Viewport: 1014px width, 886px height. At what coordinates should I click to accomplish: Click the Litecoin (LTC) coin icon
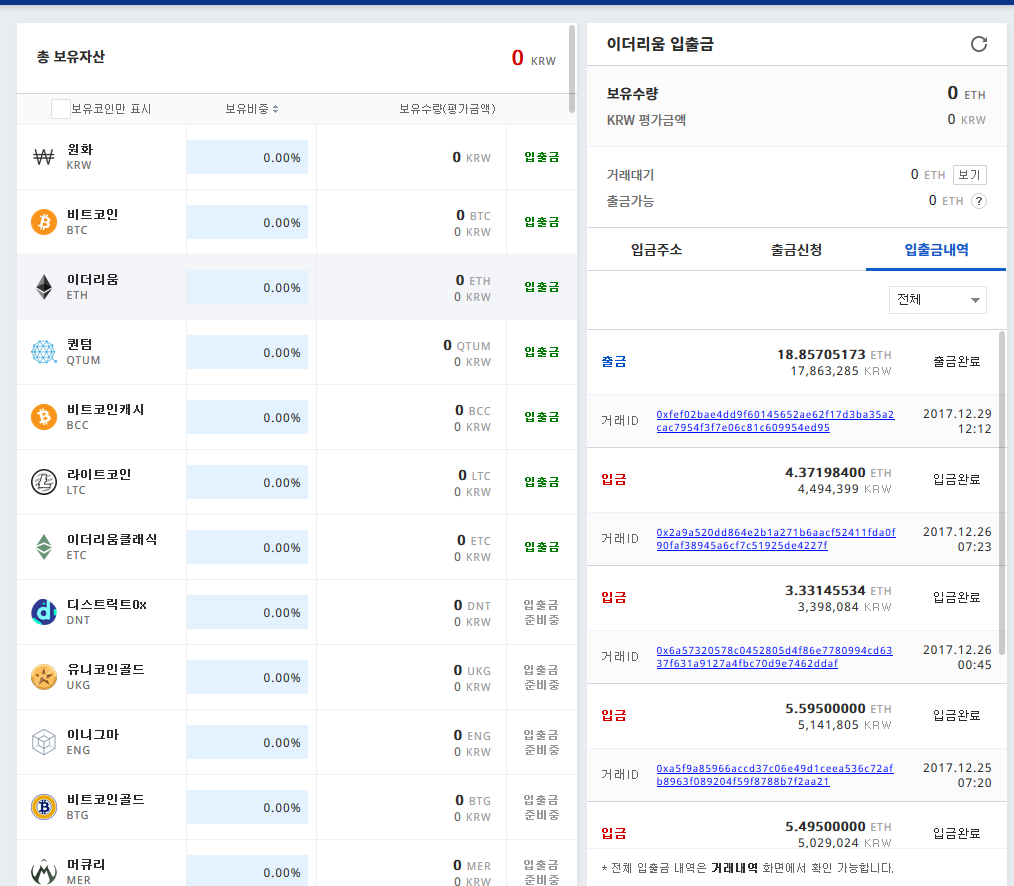[44, 482]
